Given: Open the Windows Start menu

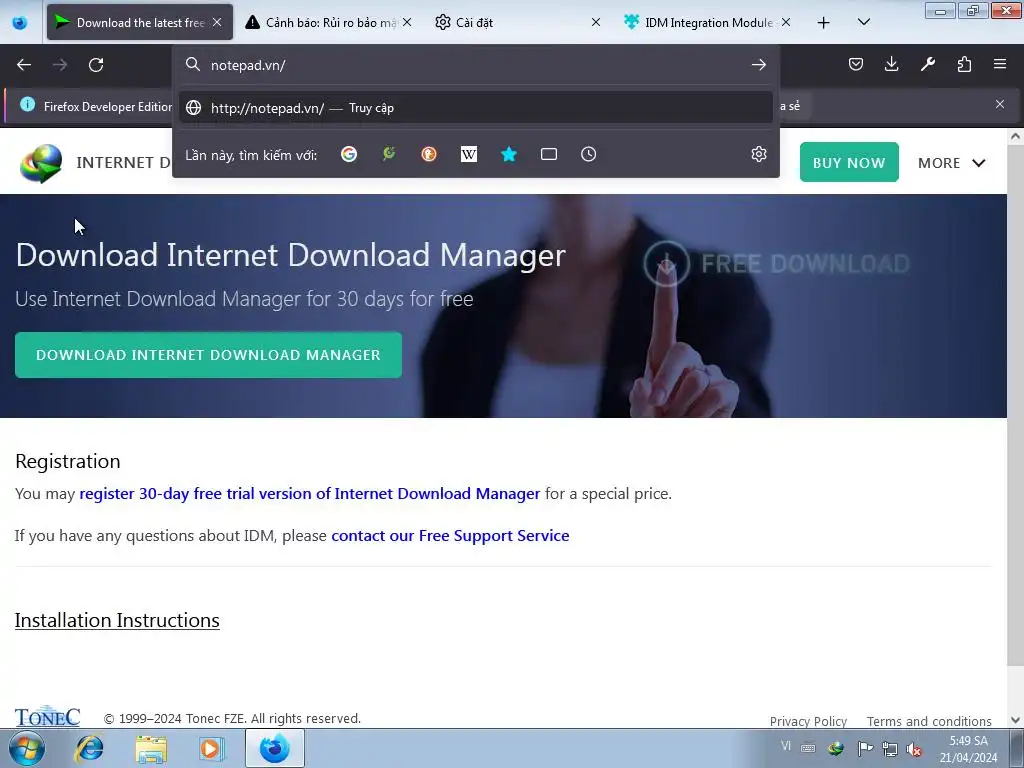Looking at the screenshot, I should point(26,748).
